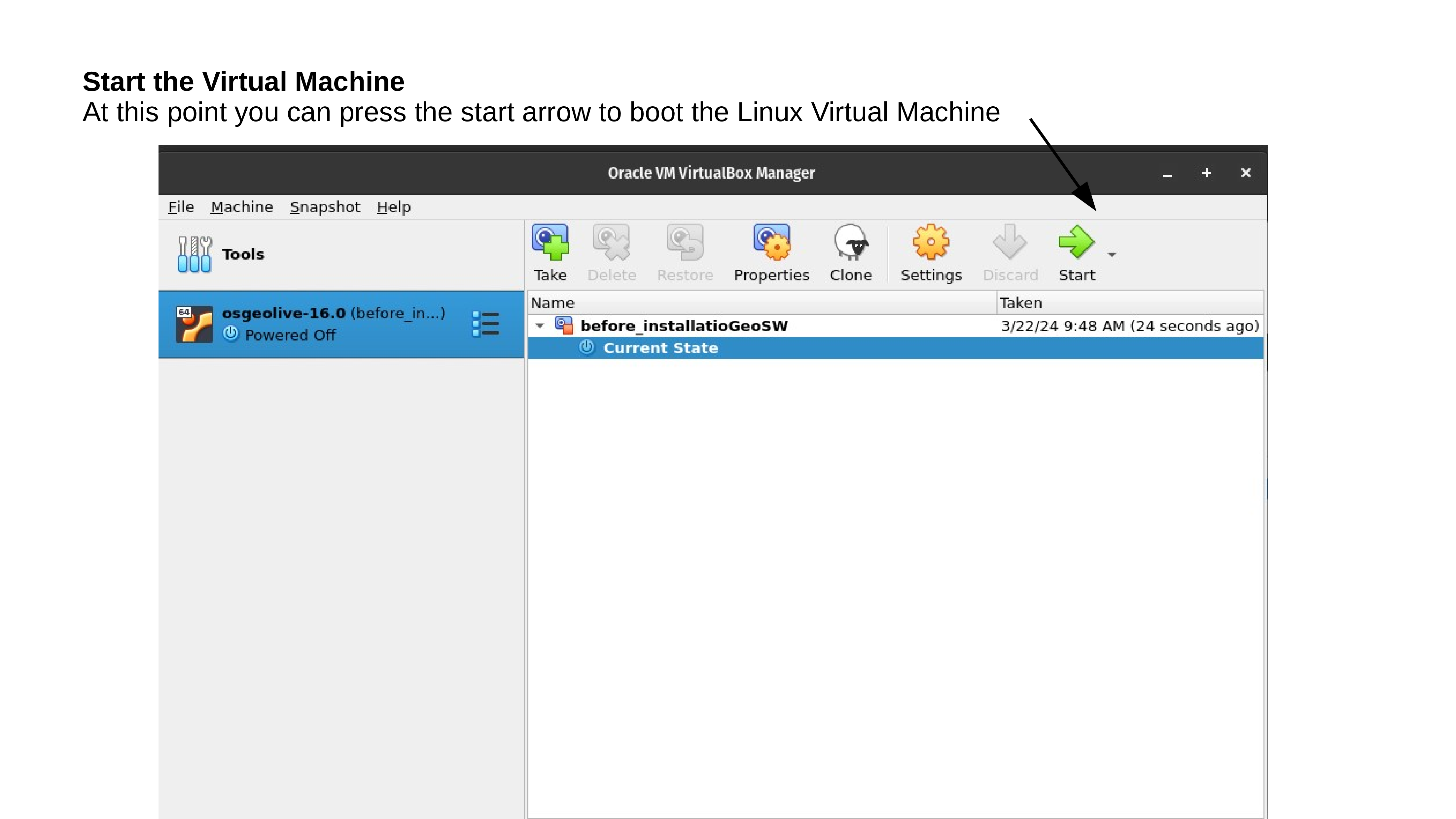Open the Snapshot menu
The width and height of the screenshot is (1456, 819).
[x=325, y=207]
